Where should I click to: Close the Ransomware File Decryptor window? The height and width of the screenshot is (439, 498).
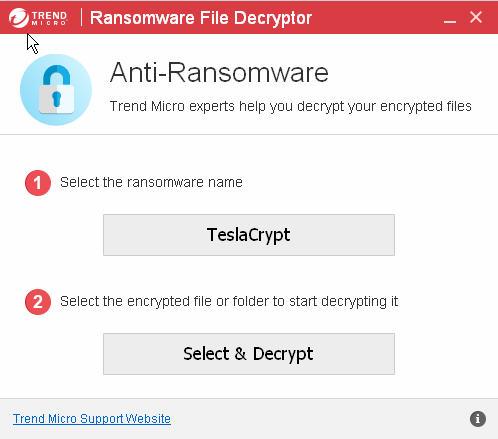click(476, 17)
